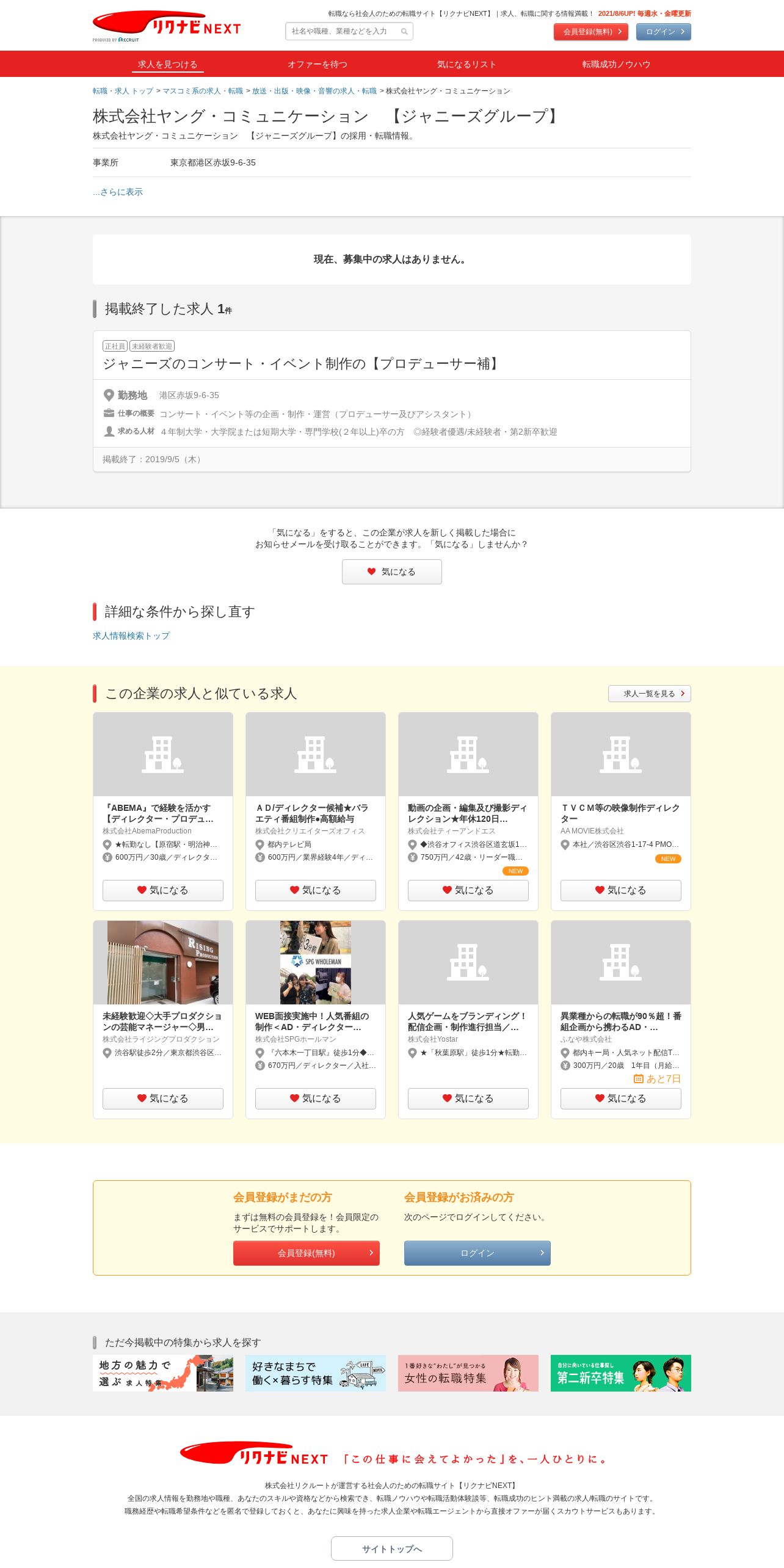
Task: Click サイトトップへ button at bottom
Action: tap(392, 1548)
